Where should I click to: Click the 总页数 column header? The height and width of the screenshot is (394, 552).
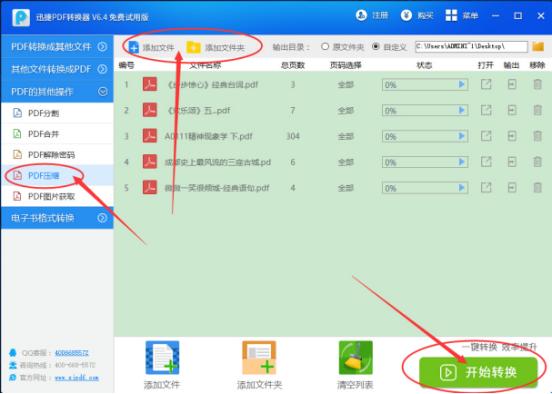[x=293, y=65]
